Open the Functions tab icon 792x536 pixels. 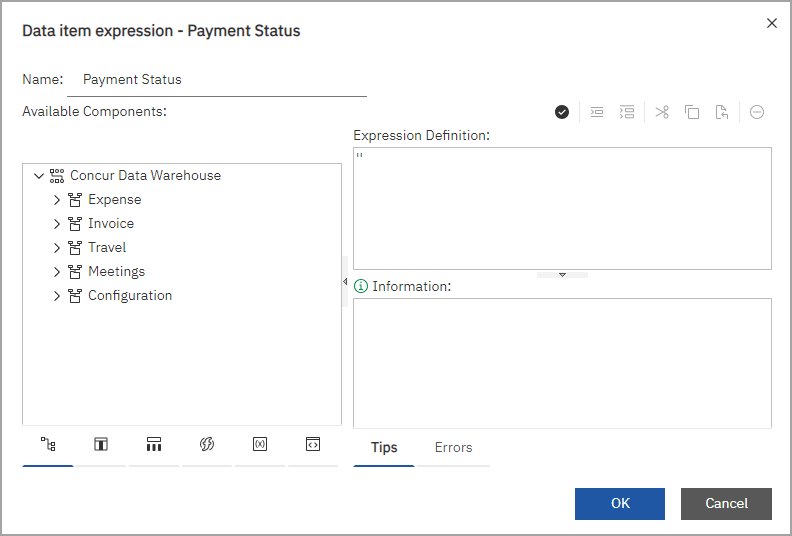207,444
